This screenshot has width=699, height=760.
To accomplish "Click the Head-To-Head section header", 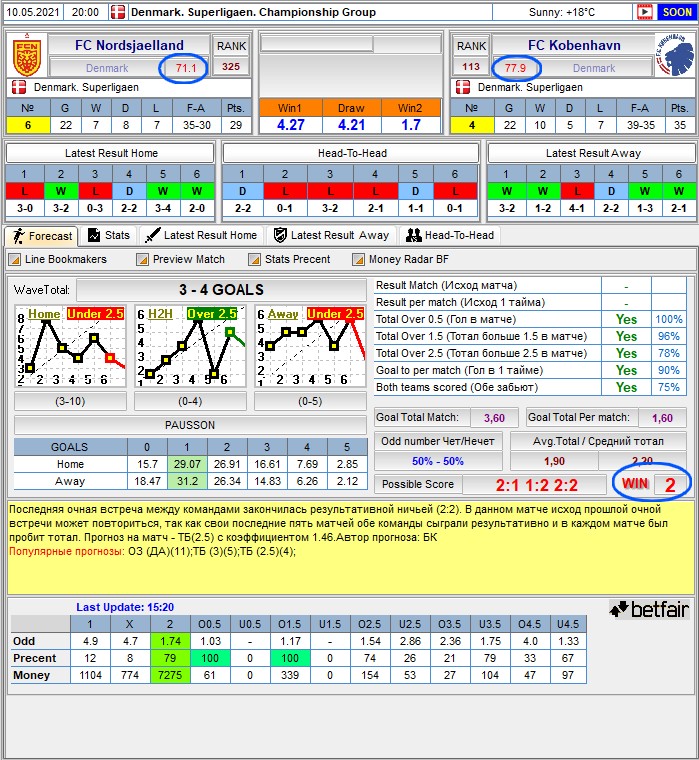I will click(351, 153).
